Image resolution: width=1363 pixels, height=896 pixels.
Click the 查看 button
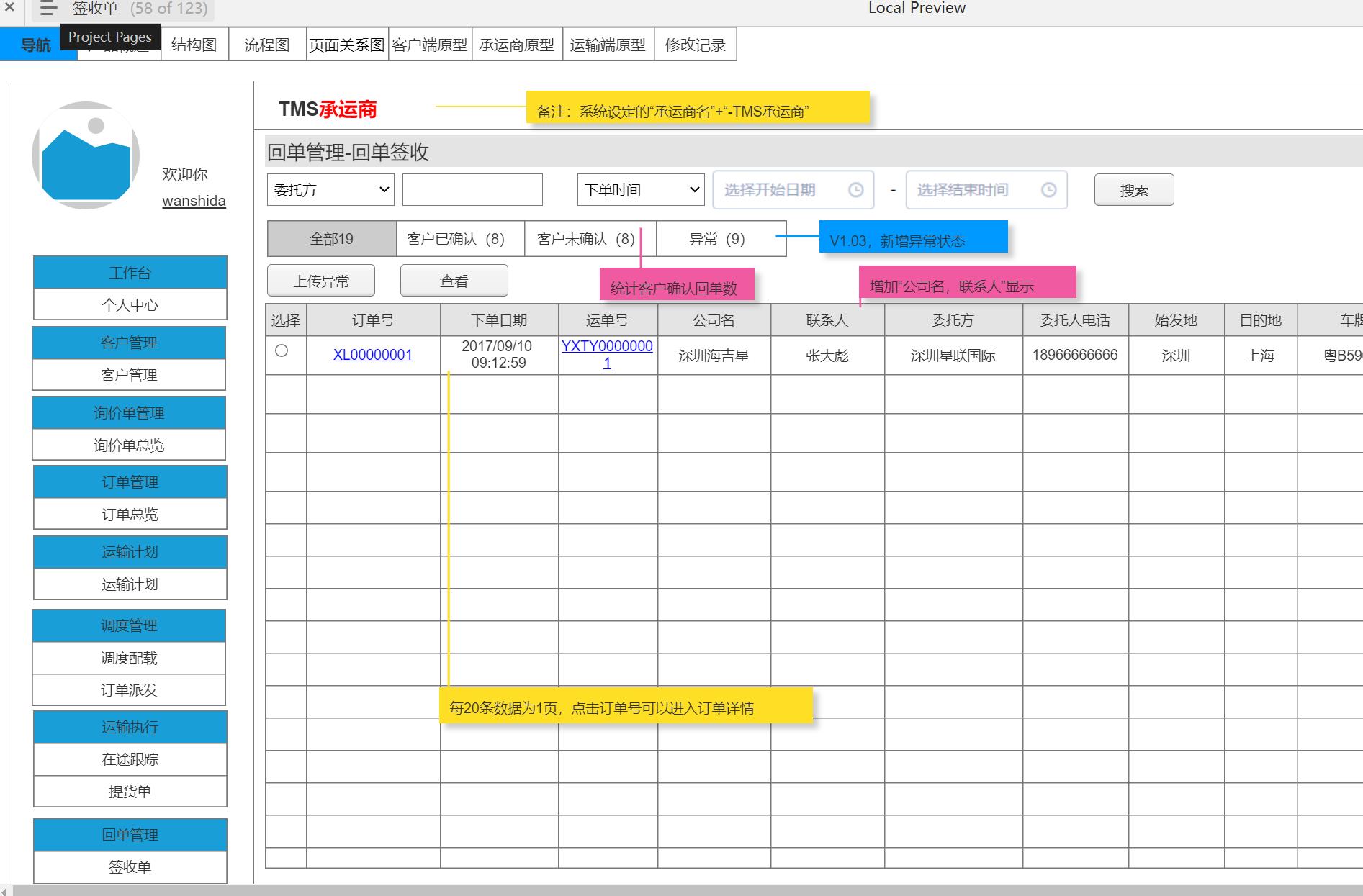point(454,281)
